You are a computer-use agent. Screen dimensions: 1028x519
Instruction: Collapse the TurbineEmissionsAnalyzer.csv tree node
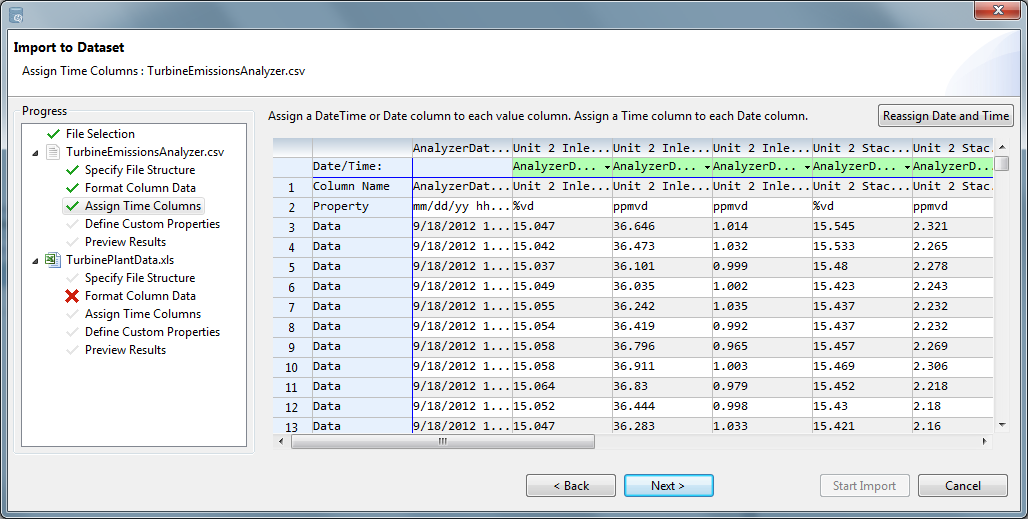coord(37,152)
